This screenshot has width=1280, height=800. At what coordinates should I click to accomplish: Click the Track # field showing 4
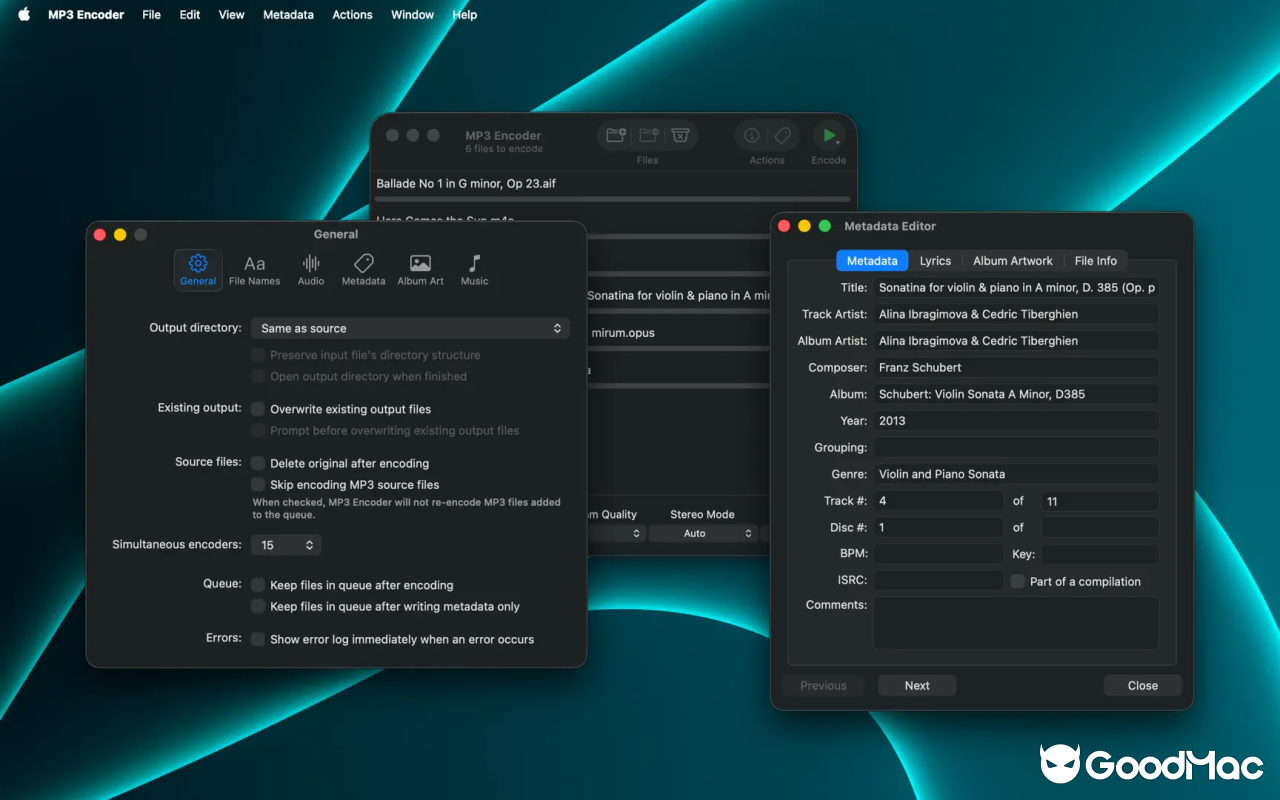tap(938, 501)
